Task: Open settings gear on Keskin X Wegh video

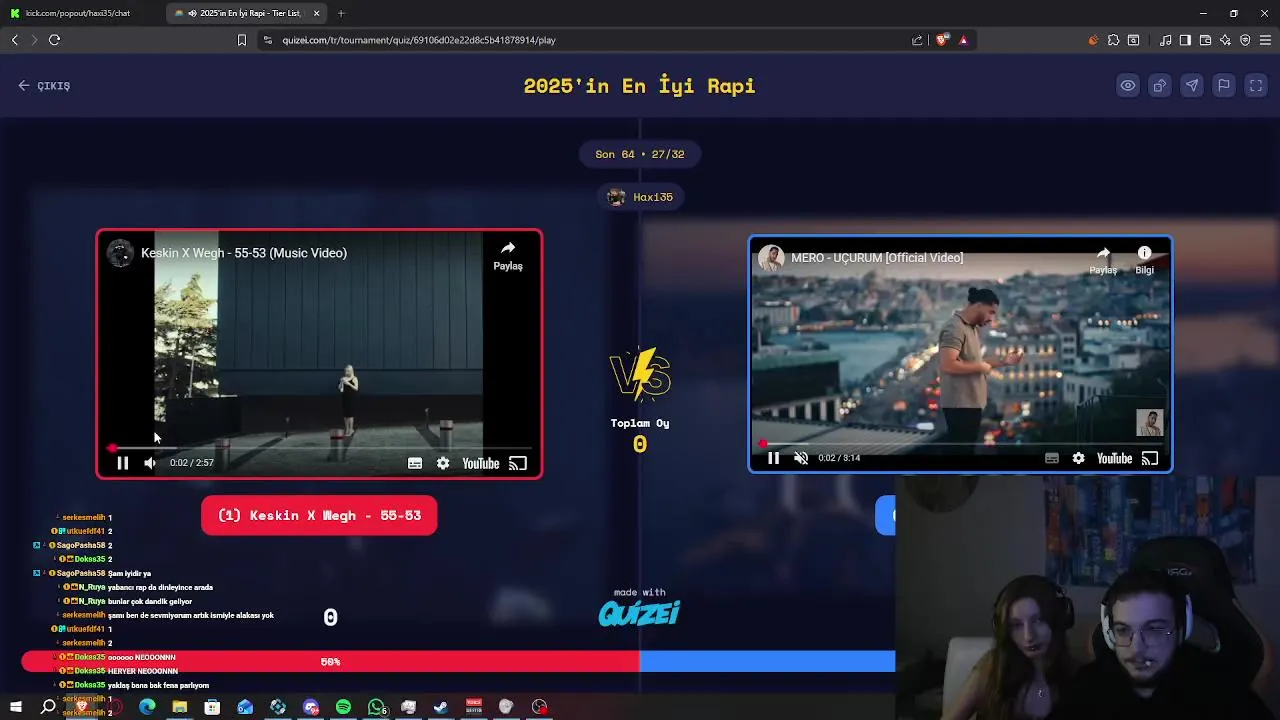Action: tap(443, 463)
